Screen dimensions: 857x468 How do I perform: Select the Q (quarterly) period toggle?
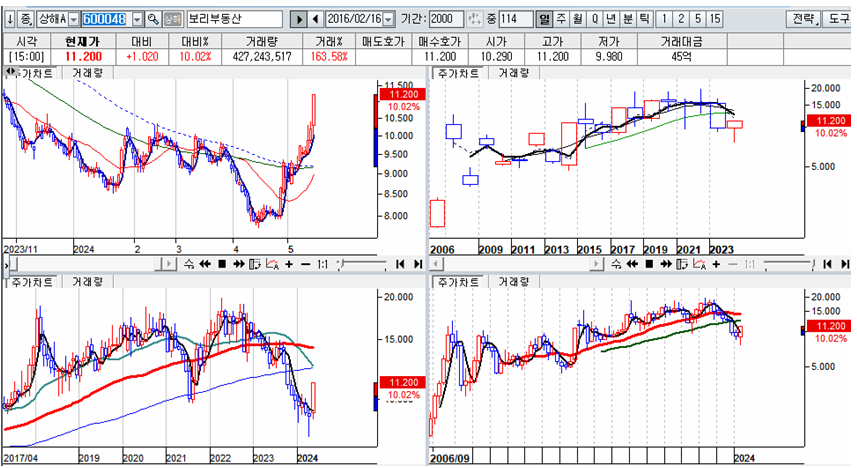[x=595, y=19]
